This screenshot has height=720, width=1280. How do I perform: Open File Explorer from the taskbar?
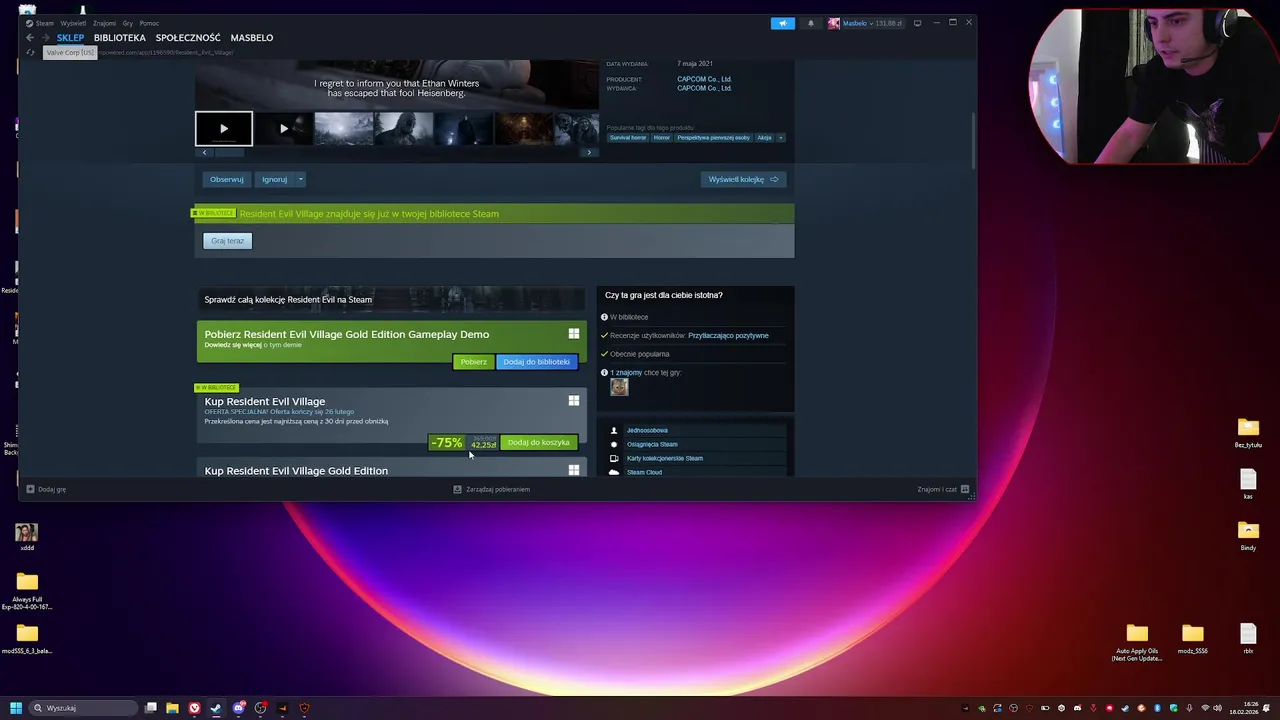pos(172,708)
